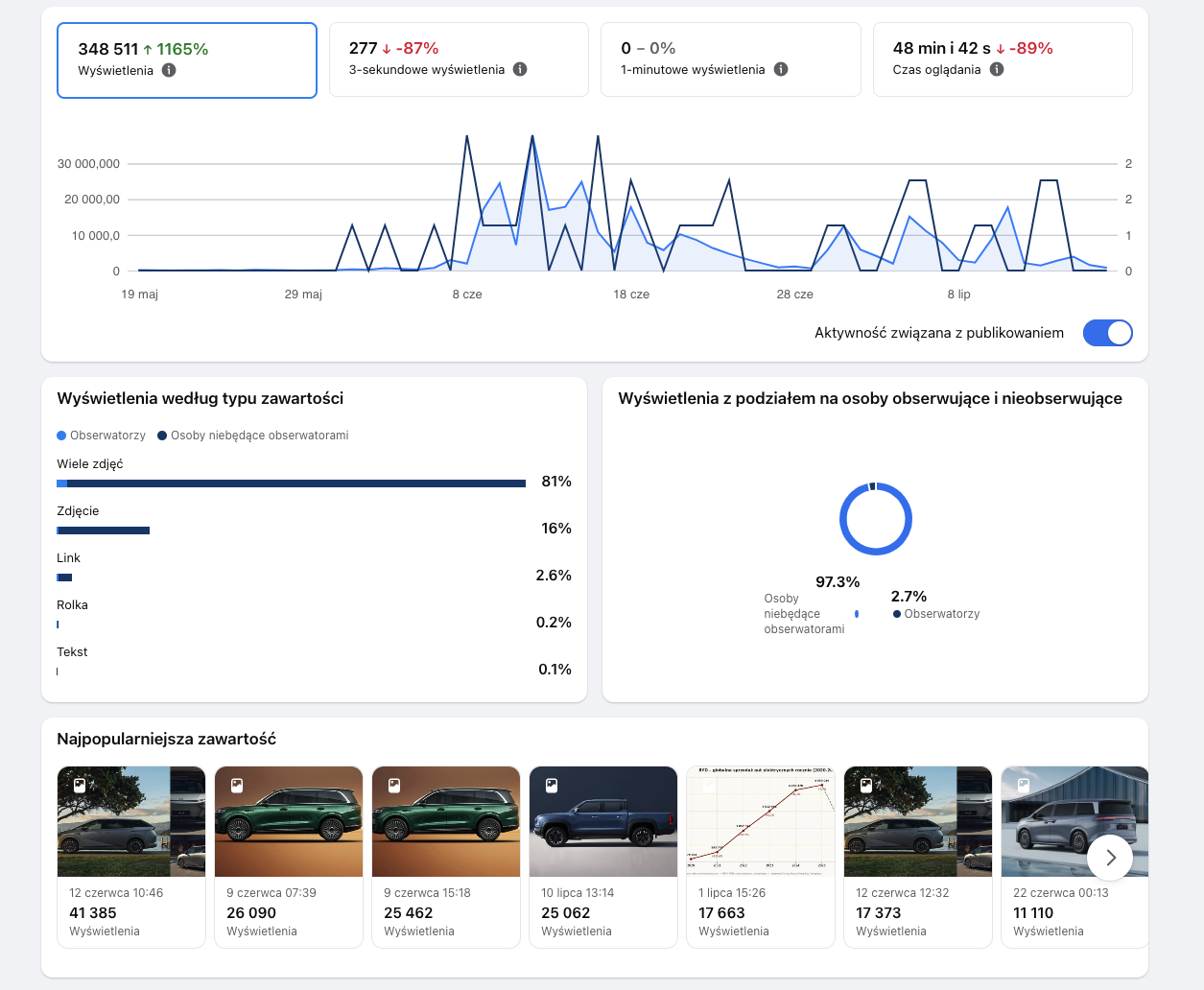Click the Wyświetlenia według typu zawartości heading
The width and height of the screenshot is (1204, 990).
[x=201, y=399]
